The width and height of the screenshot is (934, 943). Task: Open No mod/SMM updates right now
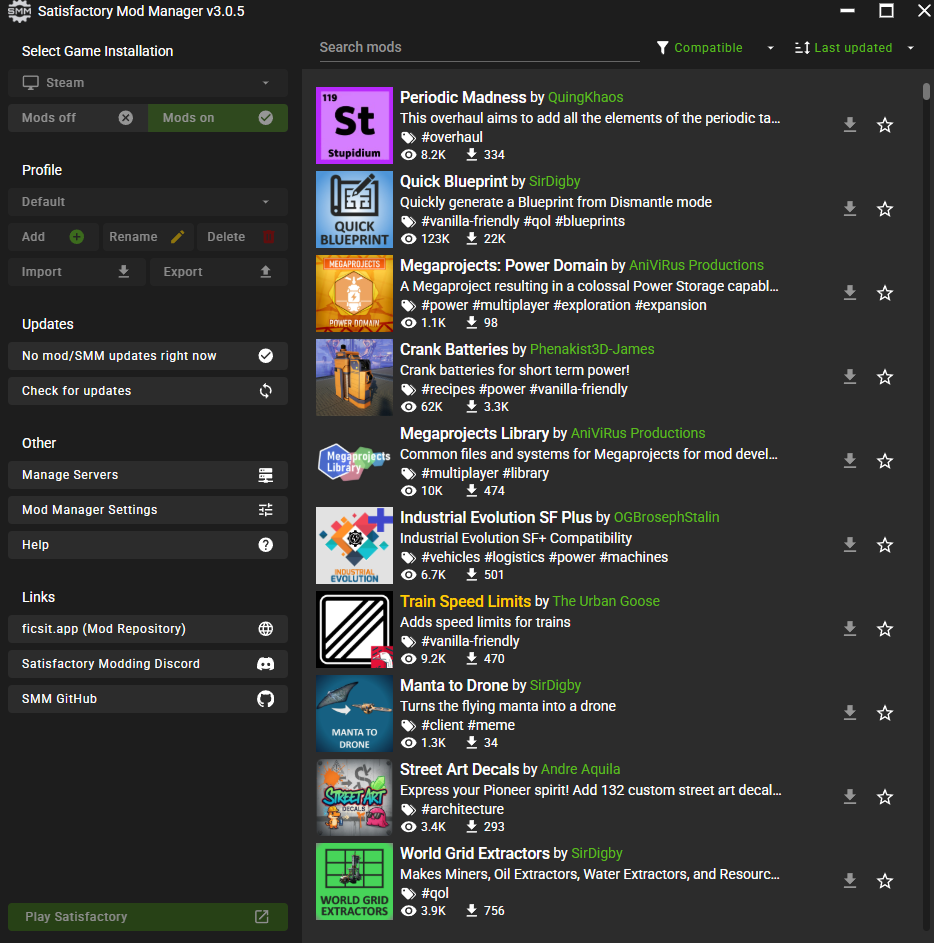(x=148, y=356)
